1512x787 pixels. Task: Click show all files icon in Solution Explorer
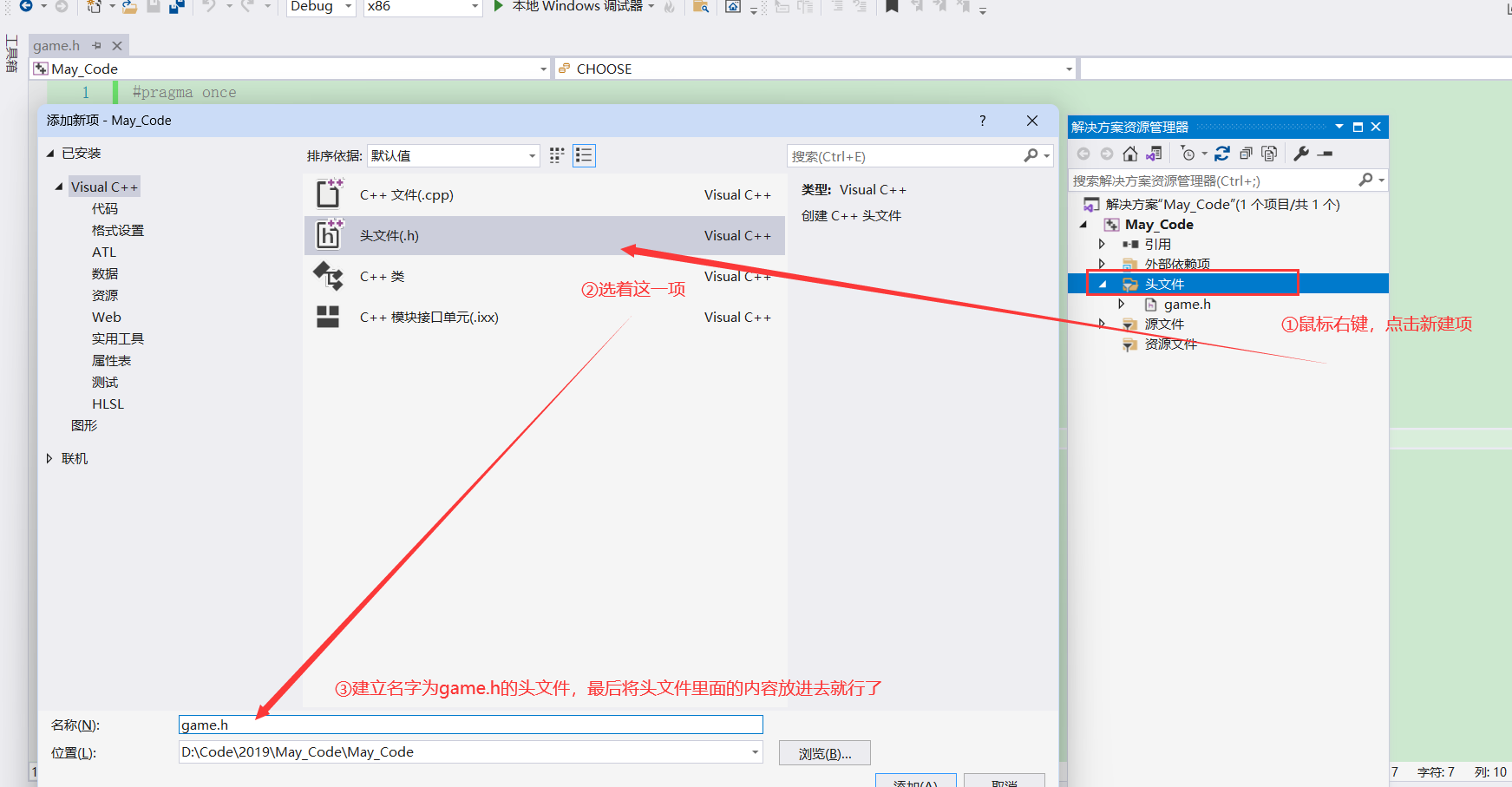[x=1269, y=154]
